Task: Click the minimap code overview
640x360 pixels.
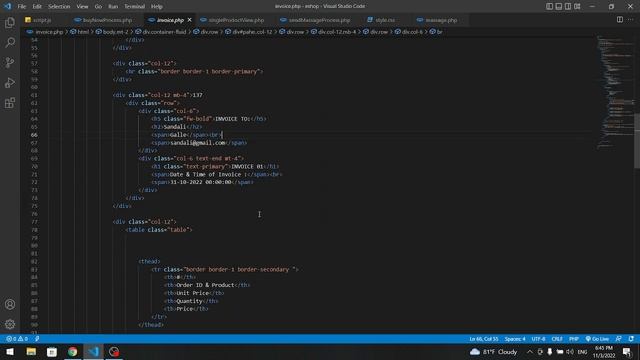Action: point(614,92)
